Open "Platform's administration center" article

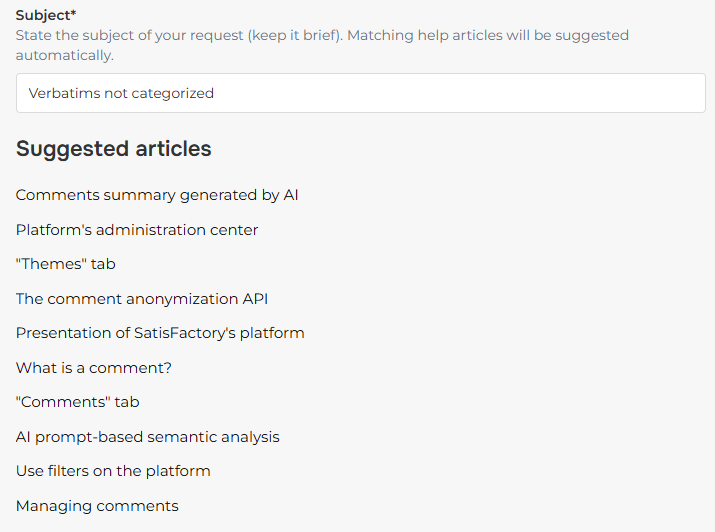click(137, 230)
